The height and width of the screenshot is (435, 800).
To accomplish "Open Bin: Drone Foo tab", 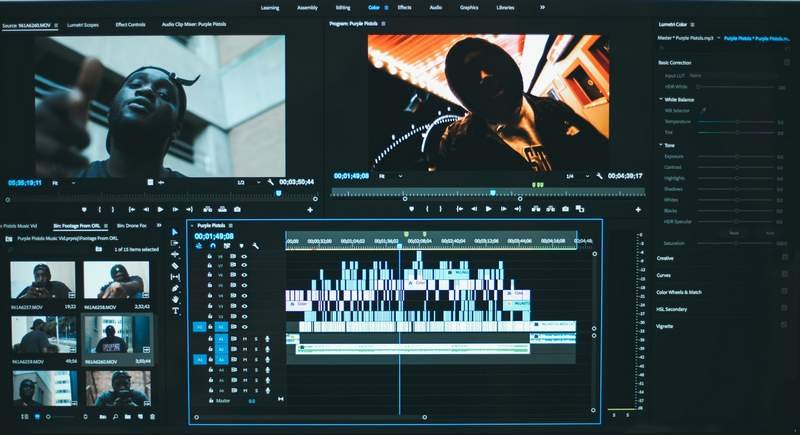I will click(x=132, y=225).
